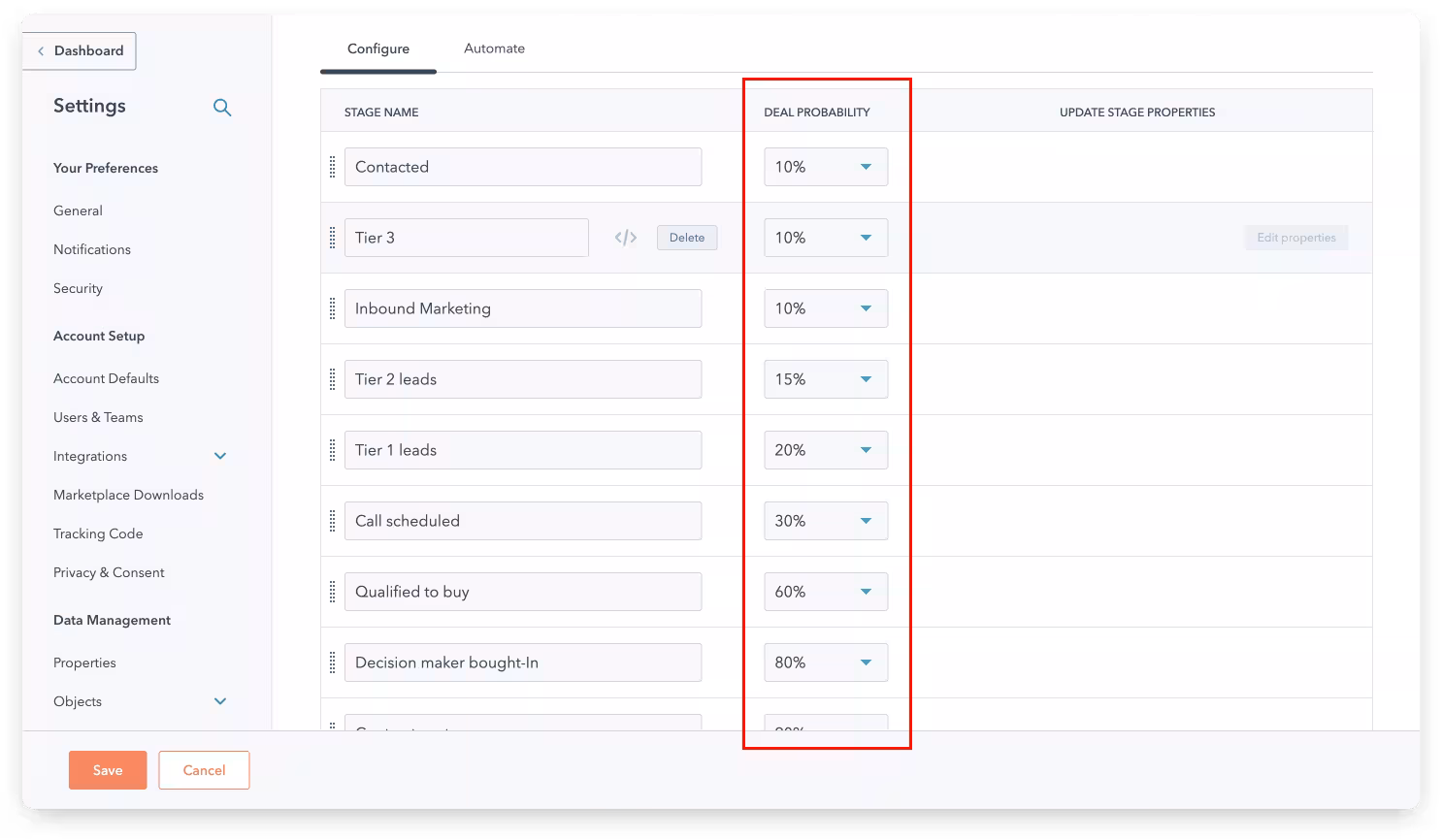Click the drag handle next to Qualified to buy
This screenshot has height=840, width=1442.
pyautogui.click(x=333, y=592)
